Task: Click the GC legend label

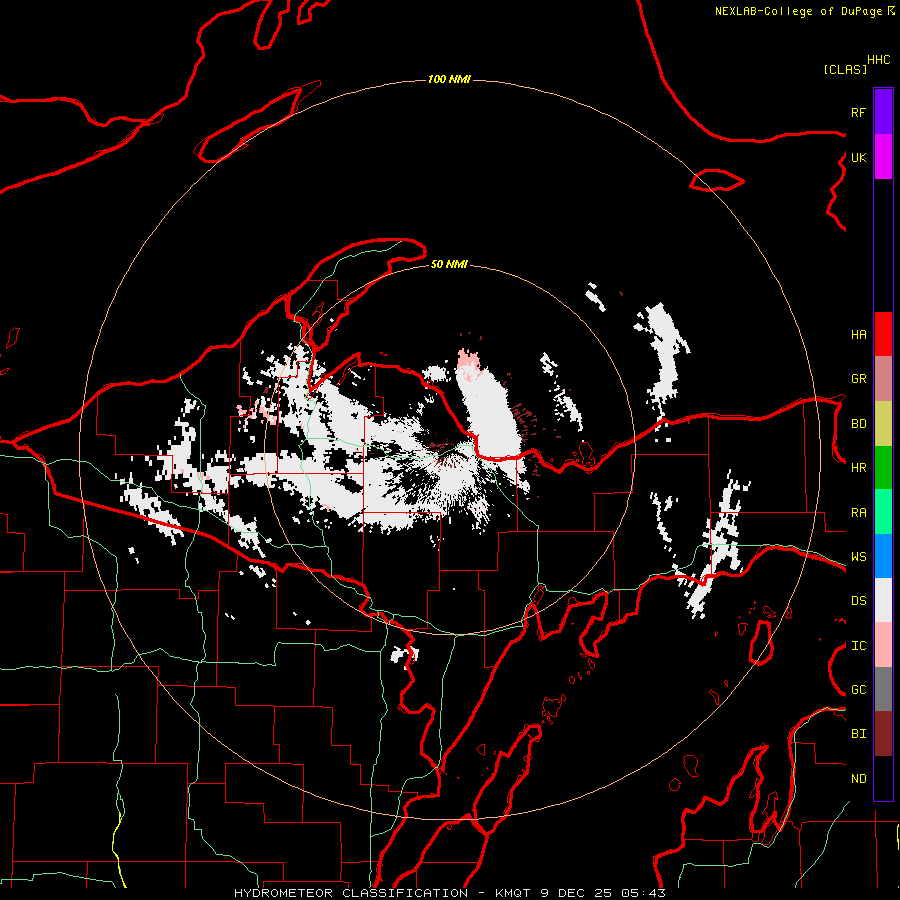Action: (858, 690)
